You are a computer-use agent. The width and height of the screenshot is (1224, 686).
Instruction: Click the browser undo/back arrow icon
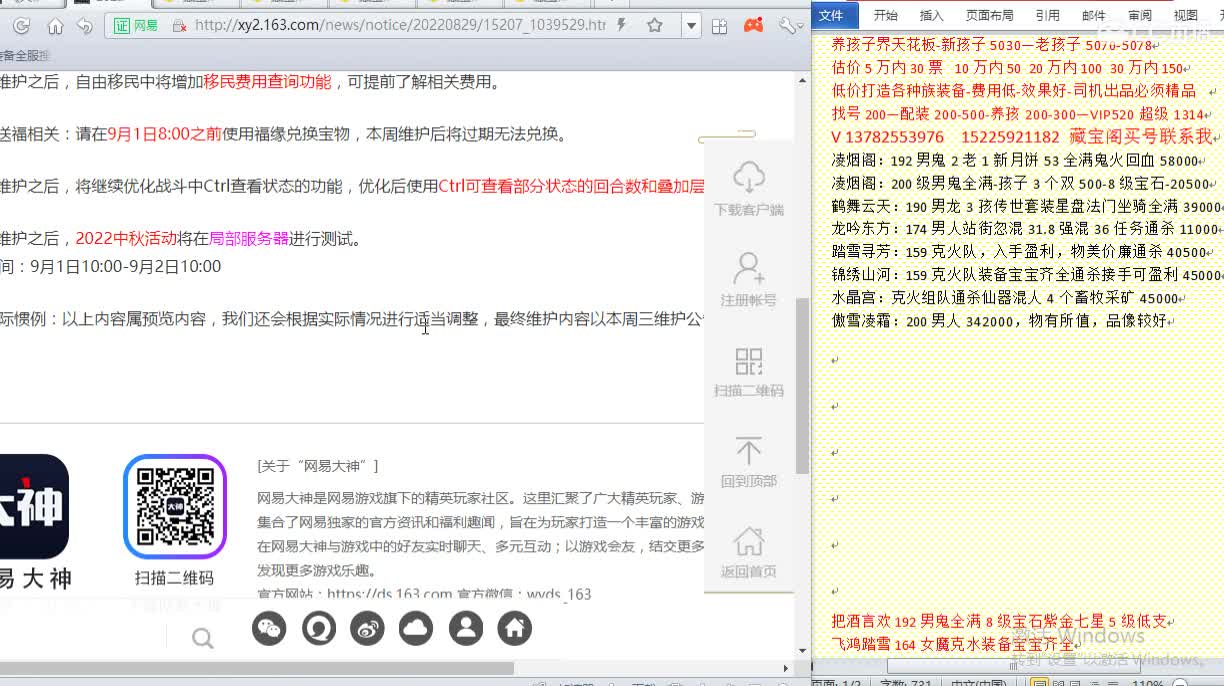(85, 26)
